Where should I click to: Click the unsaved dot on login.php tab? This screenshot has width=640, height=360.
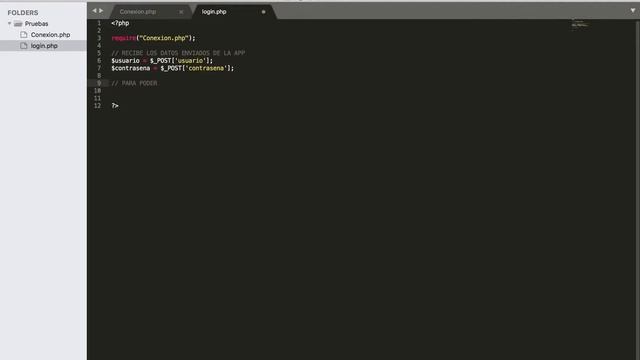pyautogui.click(x=264, y=12)
